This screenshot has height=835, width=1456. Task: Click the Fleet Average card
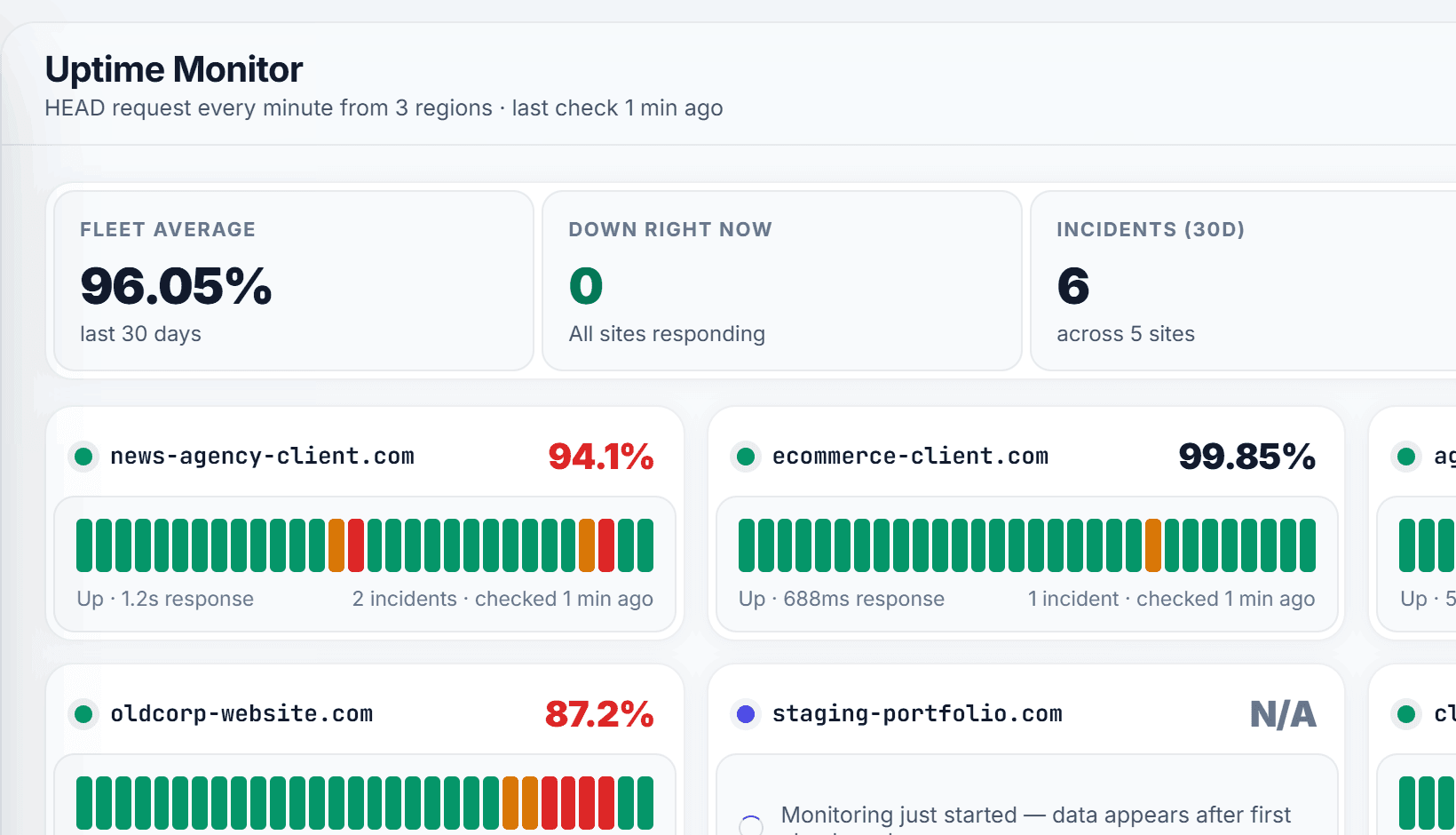[294, 281]
